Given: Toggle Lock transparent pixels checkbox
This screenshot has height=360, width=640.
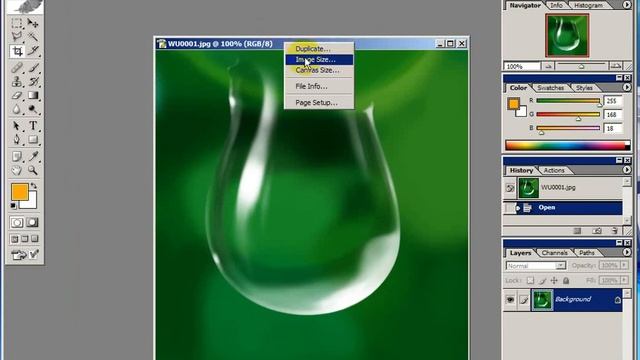Looking at the screenshot, I should (530, 280).
